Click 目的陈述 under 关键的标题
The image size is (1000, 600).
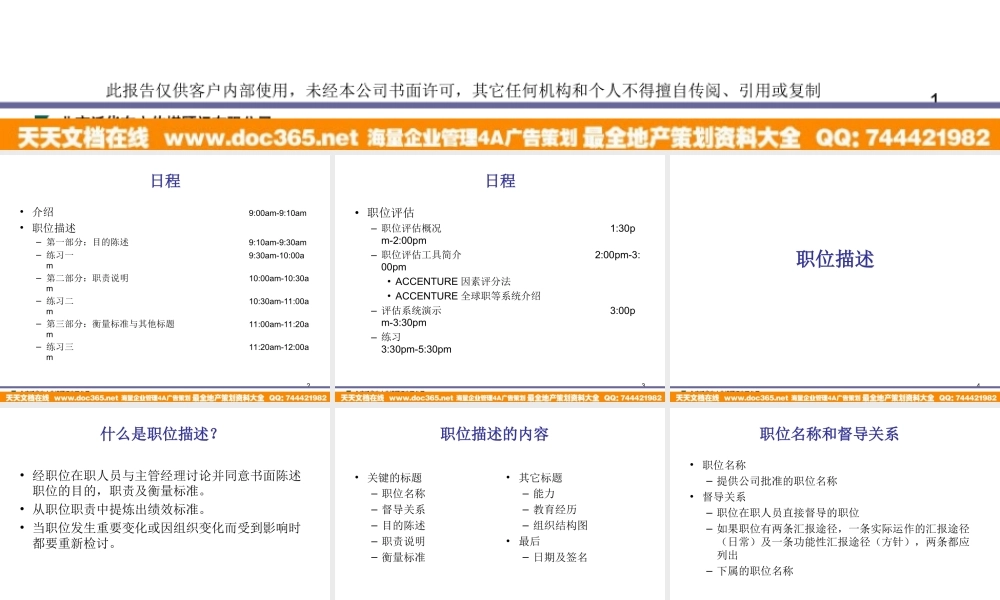[x=403, y=525]
